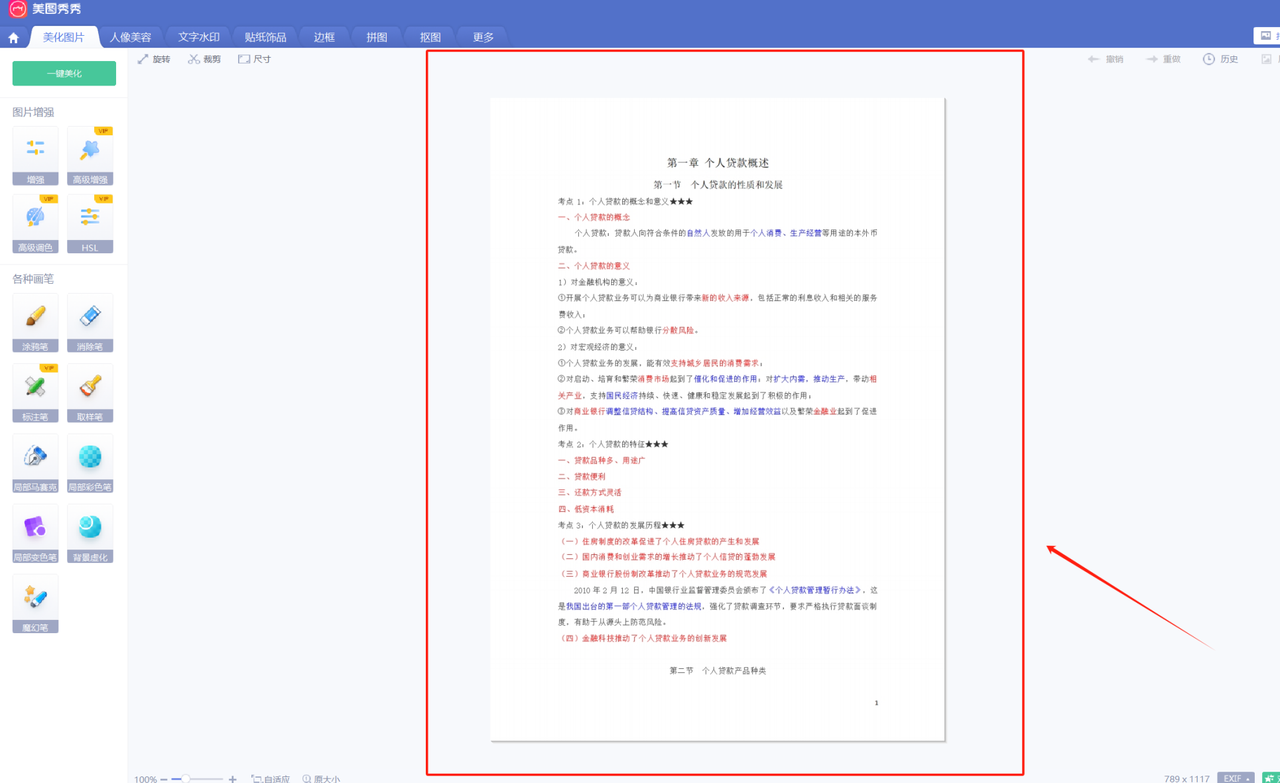Open the HSL adjustment tool

(90, 224)
